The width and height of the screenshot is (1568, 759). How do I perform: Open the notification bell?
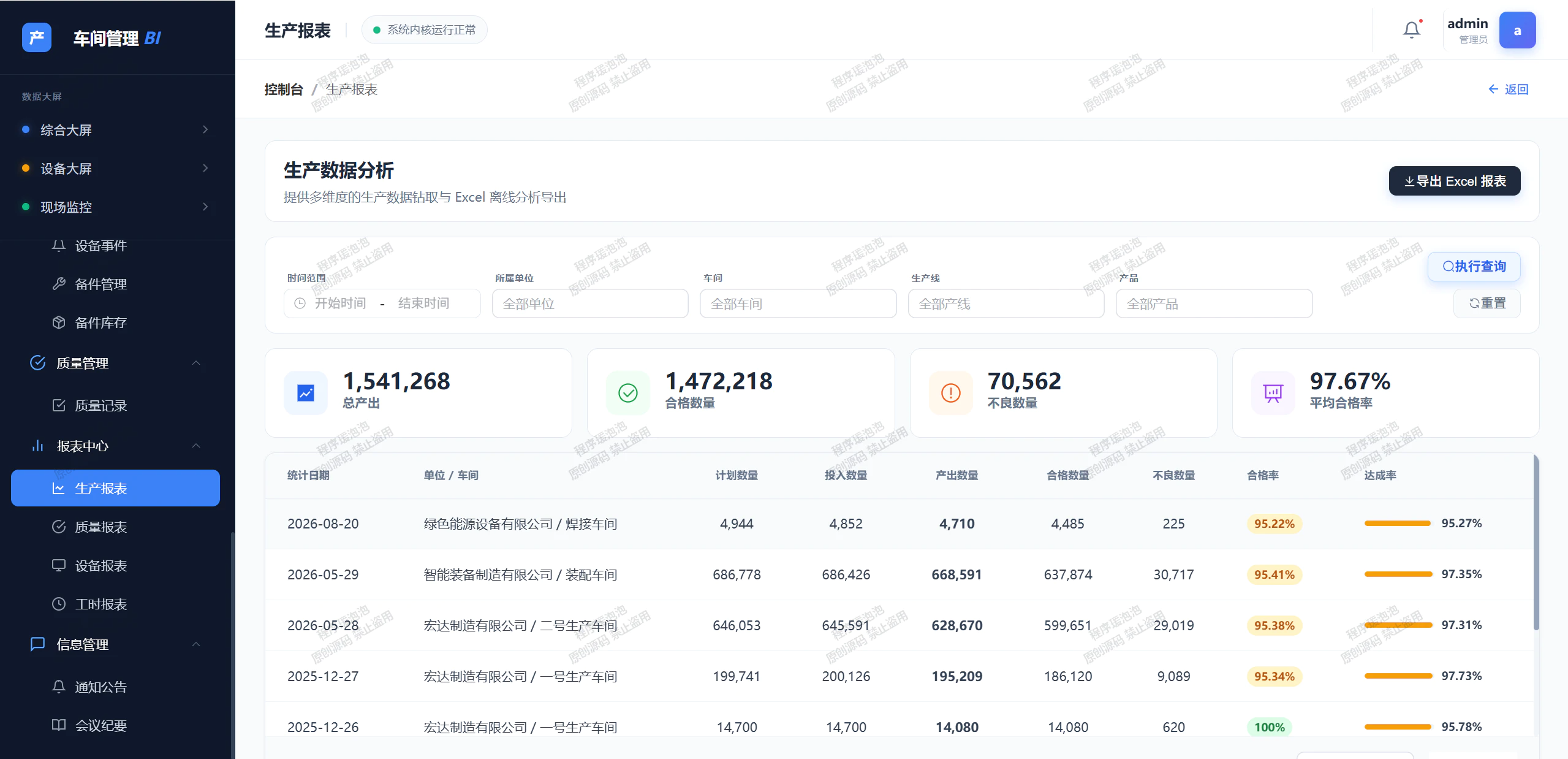coord(1412,29)
